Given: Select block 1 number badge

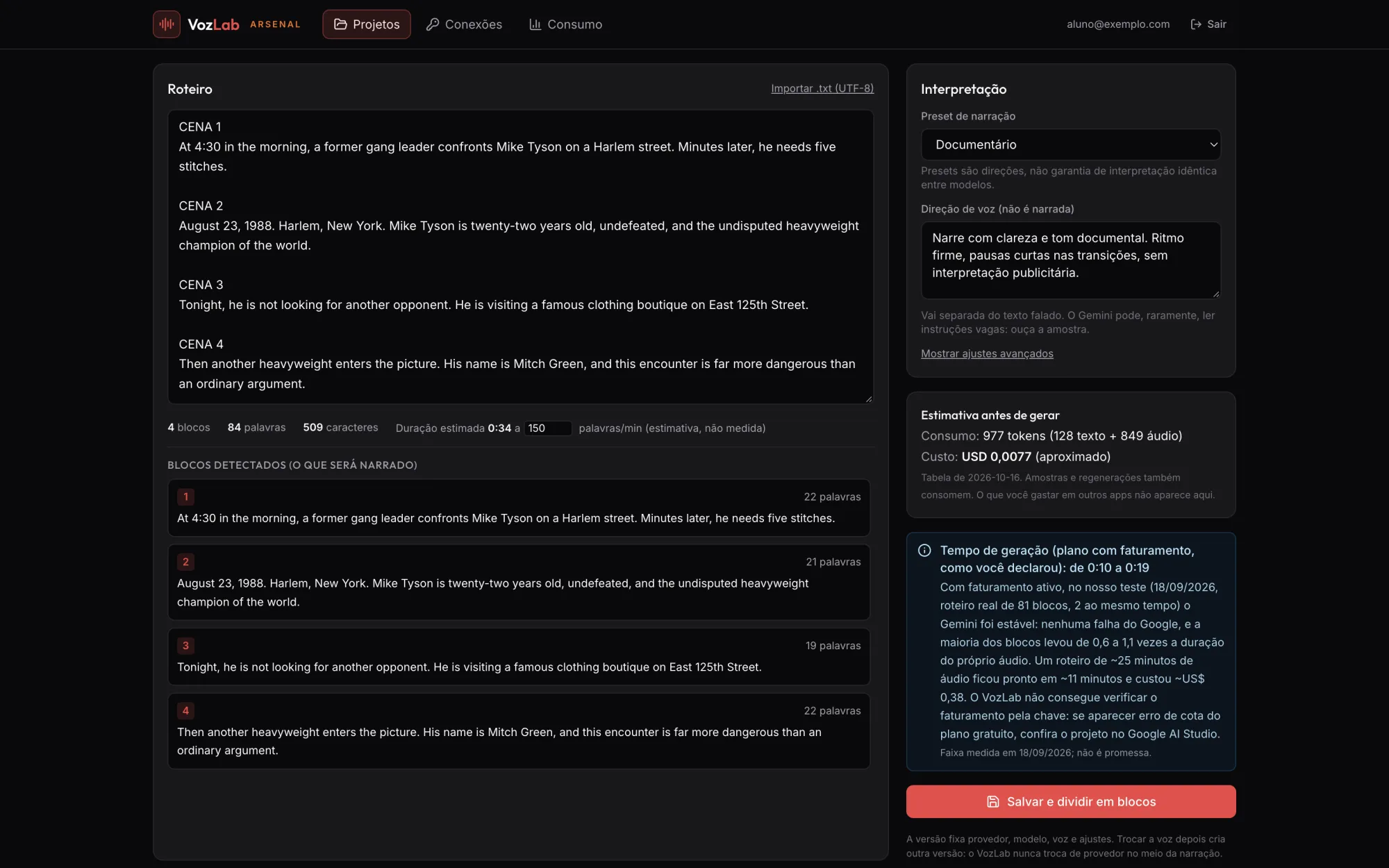Looking at the screenshot, I should coord(185,496).
